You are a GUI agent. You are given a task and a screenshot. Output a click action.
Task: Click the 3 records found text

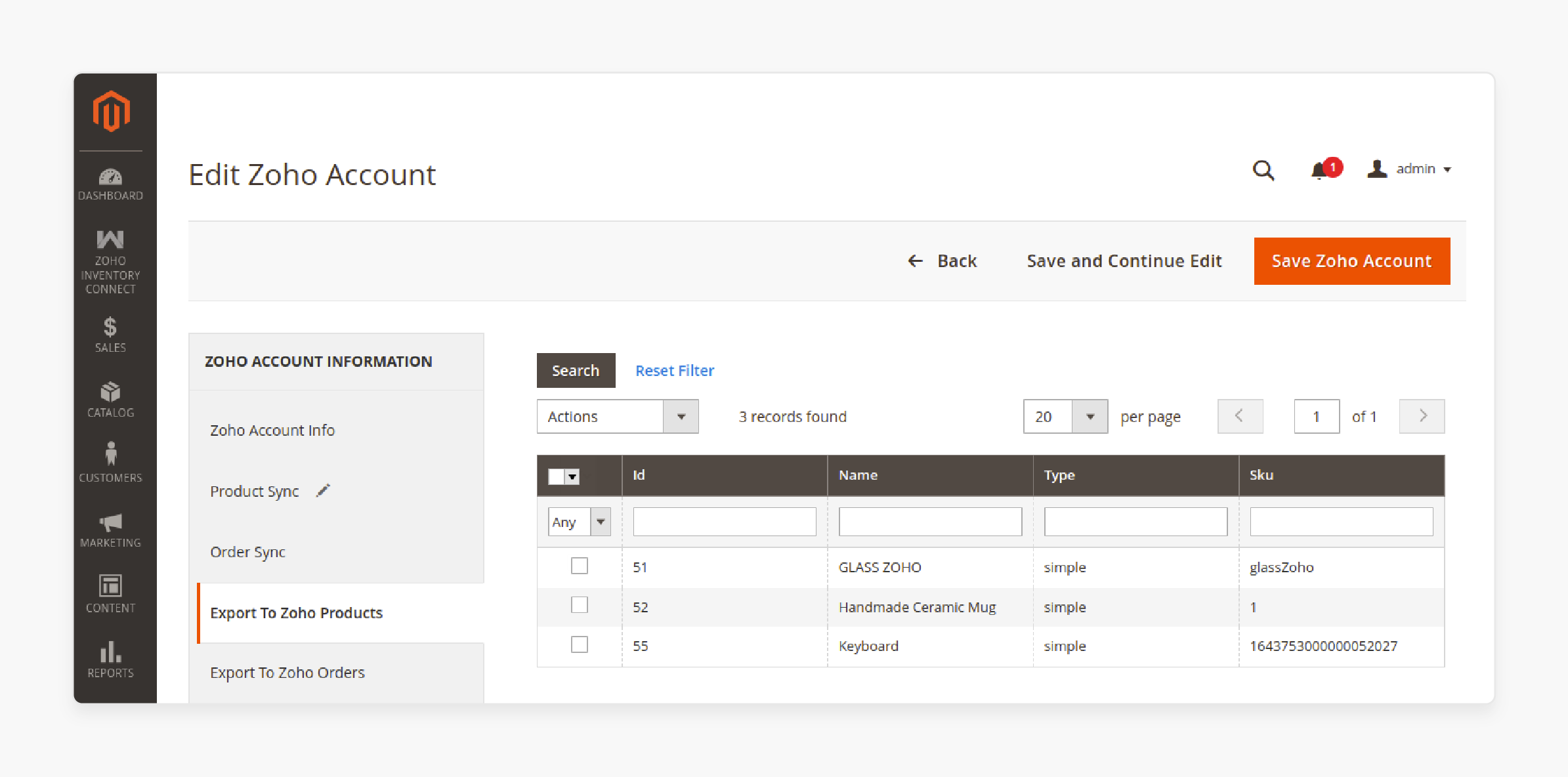792,417
